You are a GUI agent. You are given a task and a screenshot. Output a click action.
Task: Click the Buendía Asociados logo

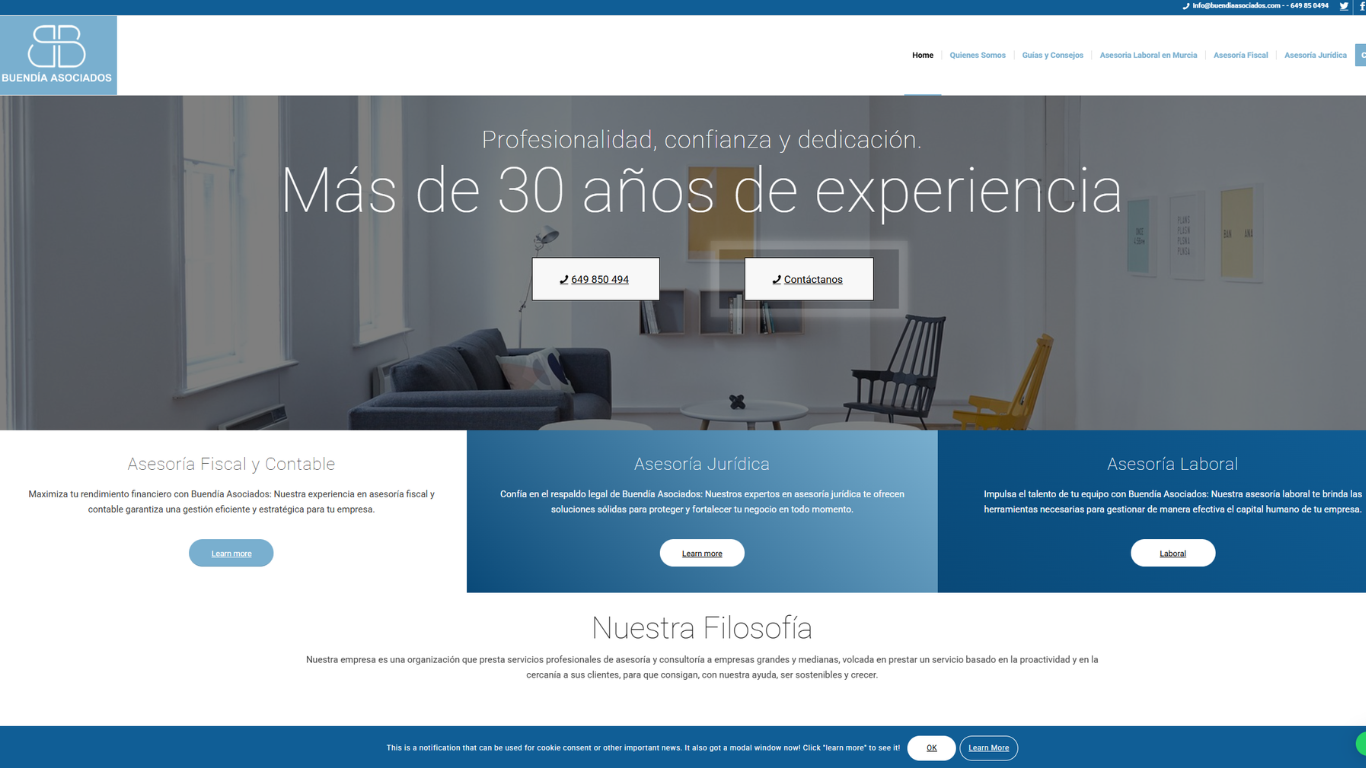(58, 55)
